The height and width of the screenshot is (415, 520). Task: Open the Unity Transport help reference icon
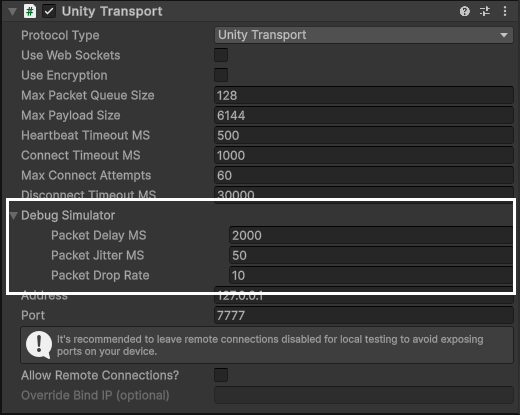[464, 11]
